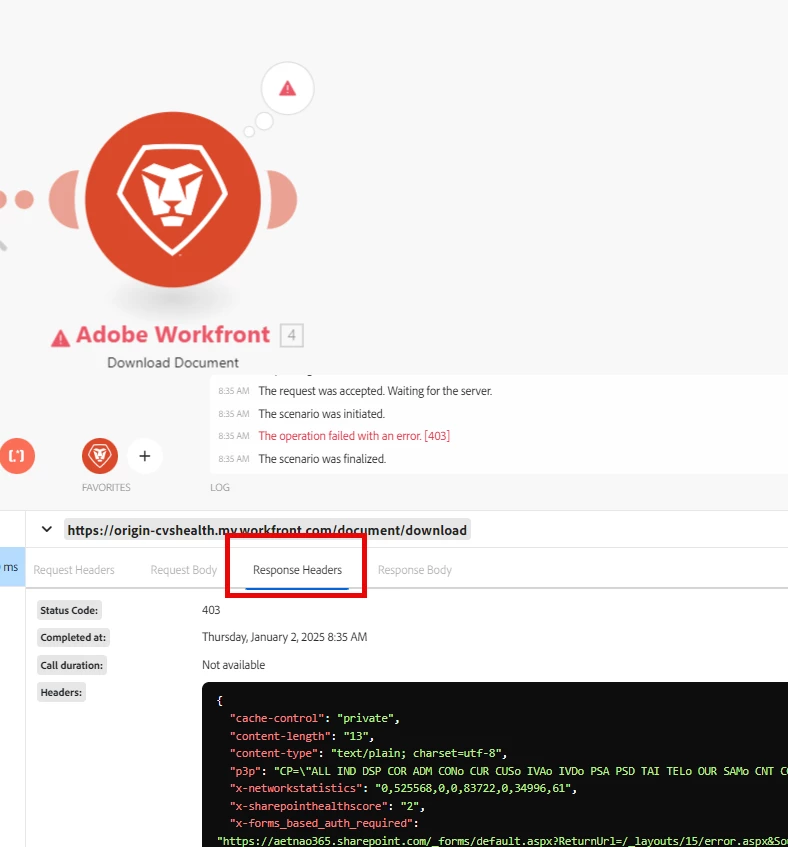This screenshot has width=788, height=847.
Task: Open the Adobe Workfront module lion icon
Action: (x=173, y=199)
